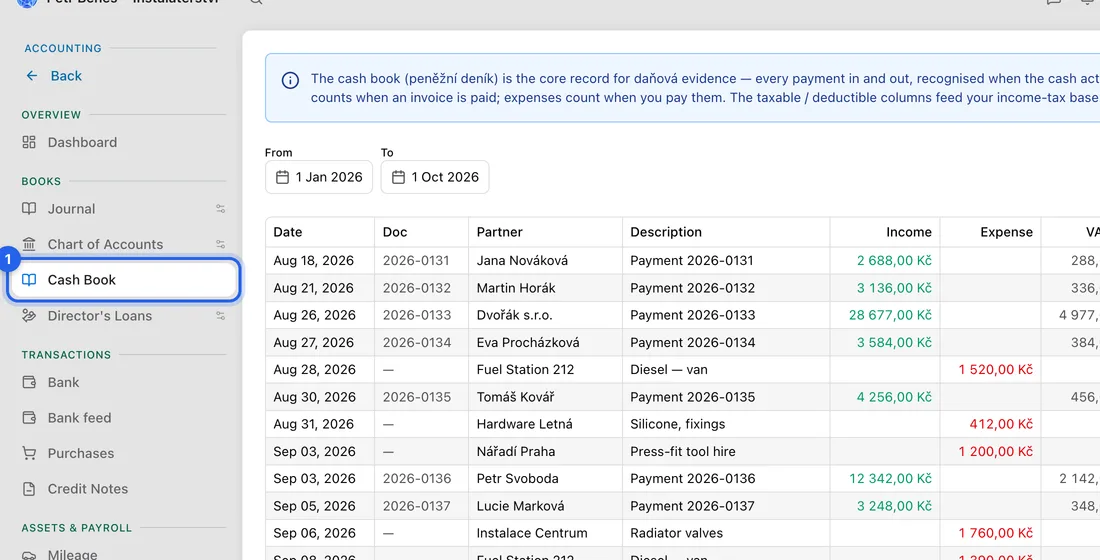Click the Press-fit tool hire description
1100x560 pixels.
click(683, 451)
